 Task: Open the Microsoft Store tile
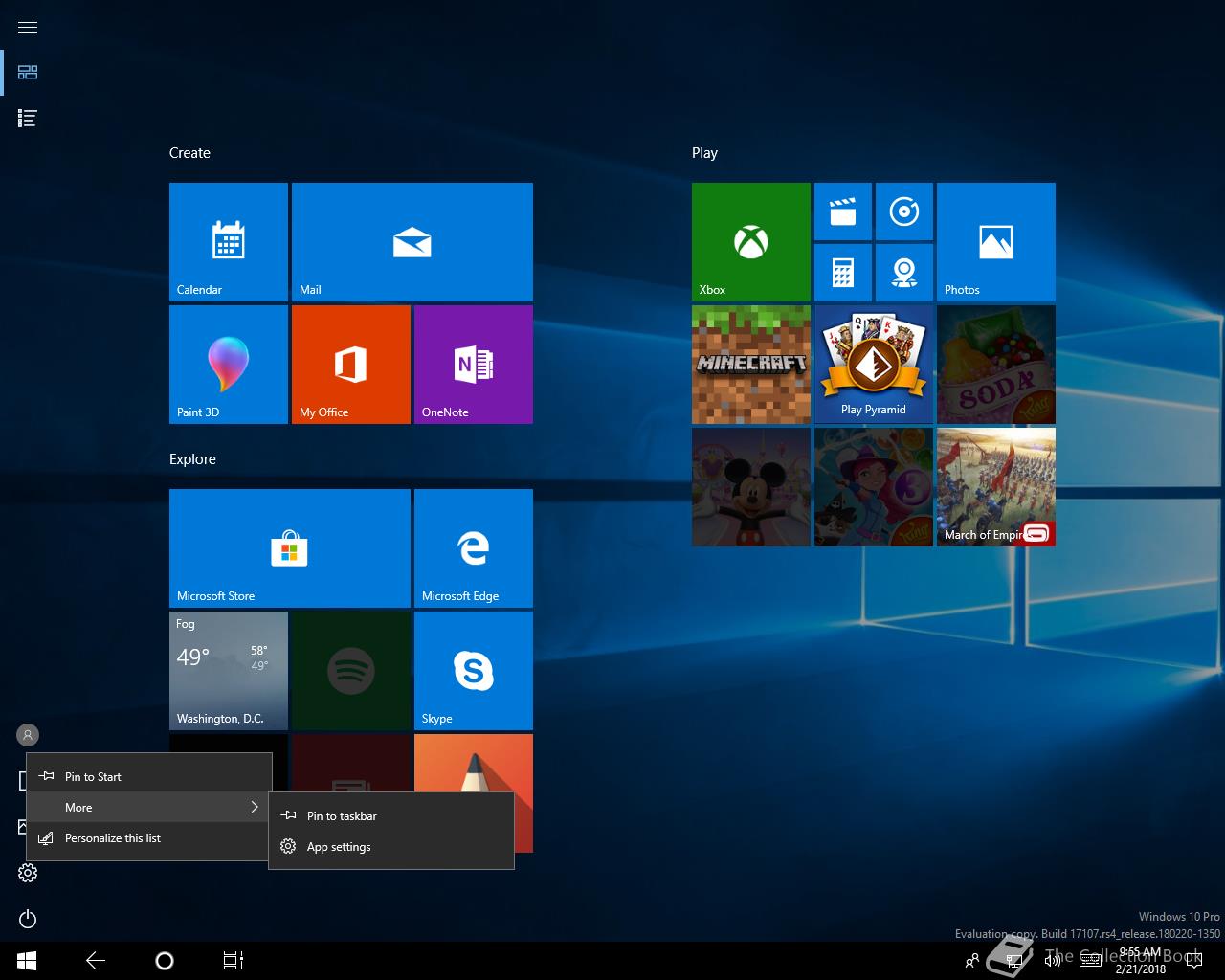coord(290,548)
